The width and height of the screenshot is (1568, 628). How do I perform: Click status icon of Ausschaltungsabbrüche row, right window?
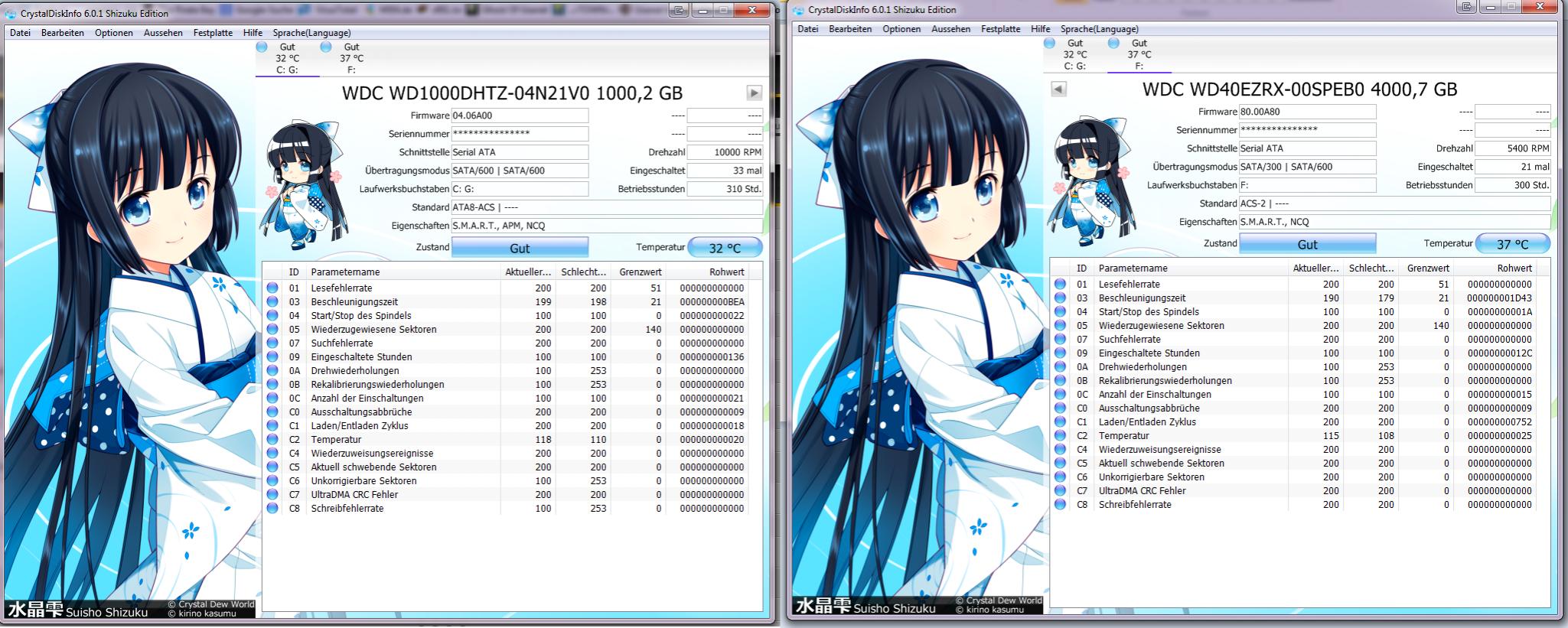click(1060, 408)
